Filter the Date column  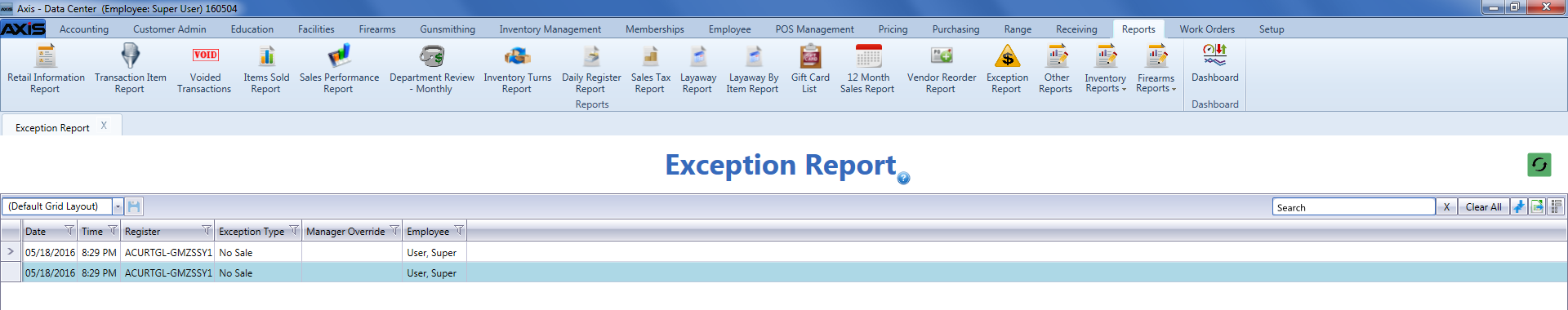coord(69,231)
